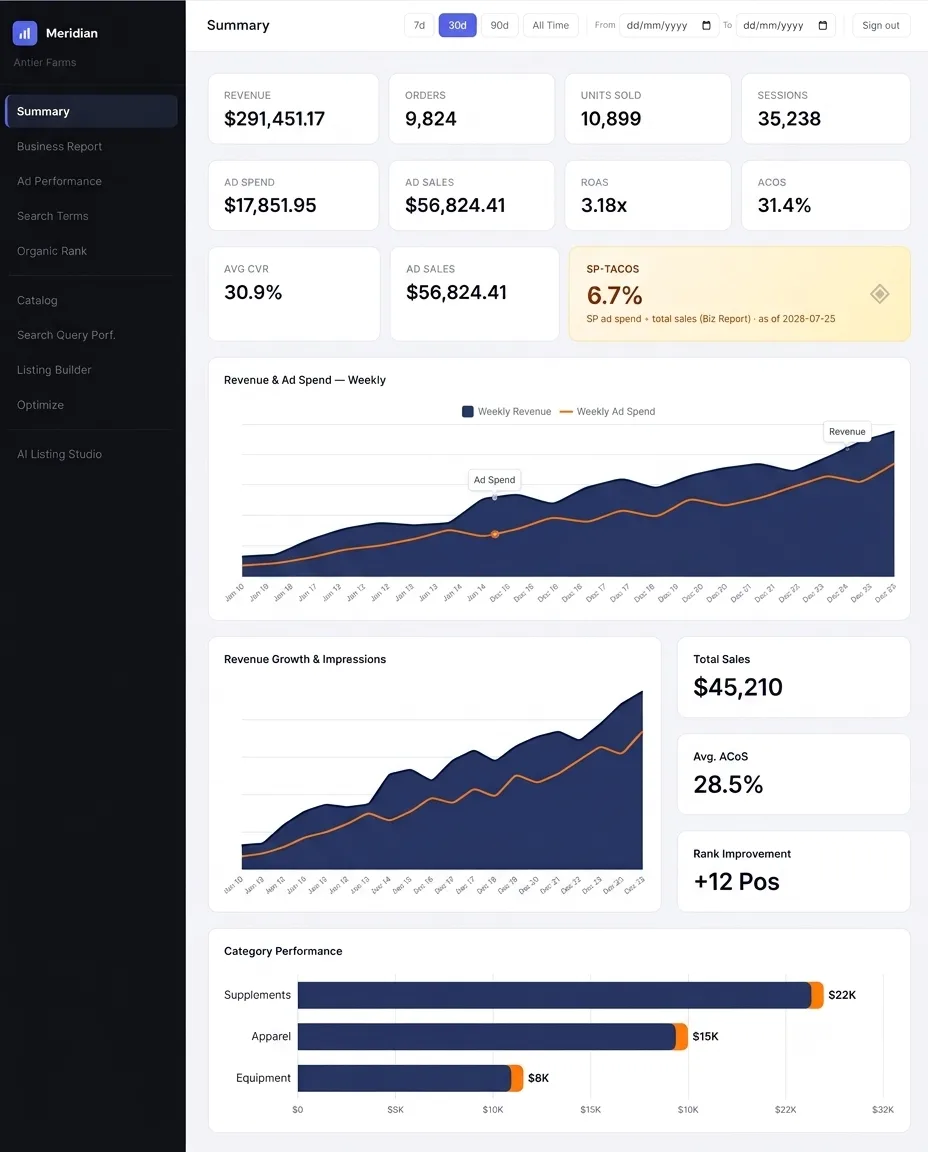Screen dimensions: 928x1152
Task: Click the $8K Equipment value label
Action: (x=539, y=1078)
